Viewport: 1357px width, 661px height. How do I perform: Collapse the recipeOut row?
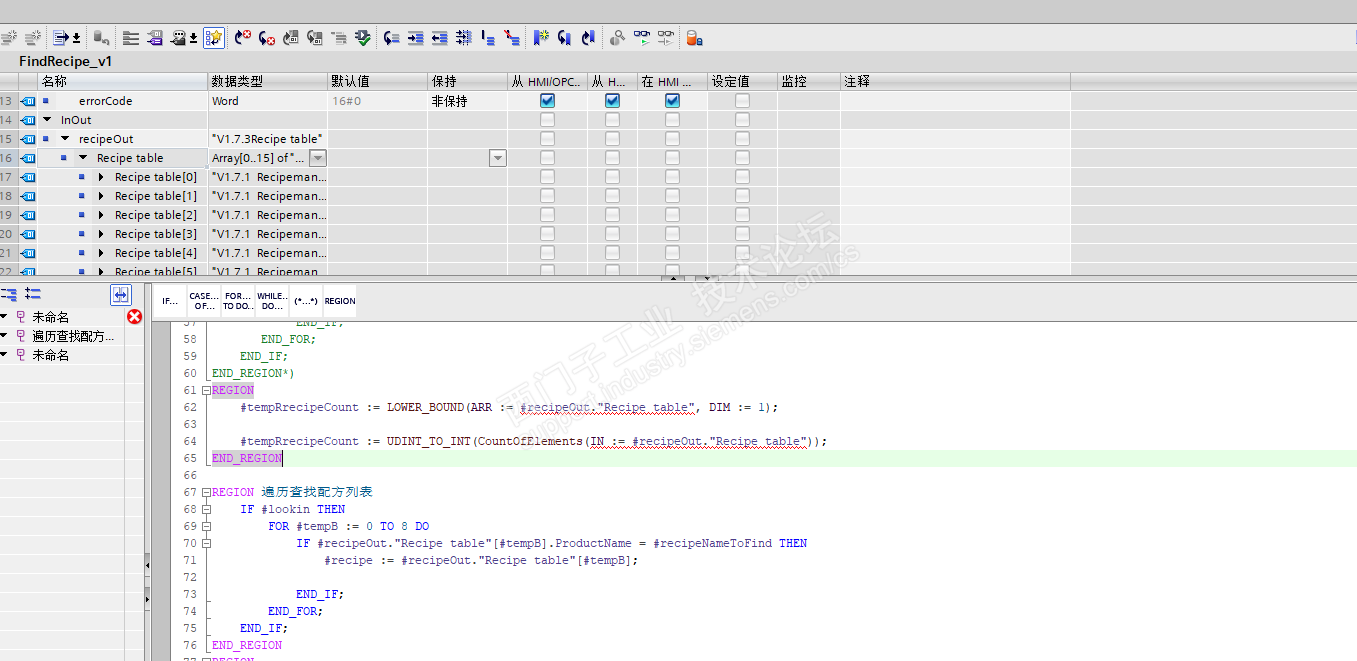pyautogui.click(x=65, y=139)
